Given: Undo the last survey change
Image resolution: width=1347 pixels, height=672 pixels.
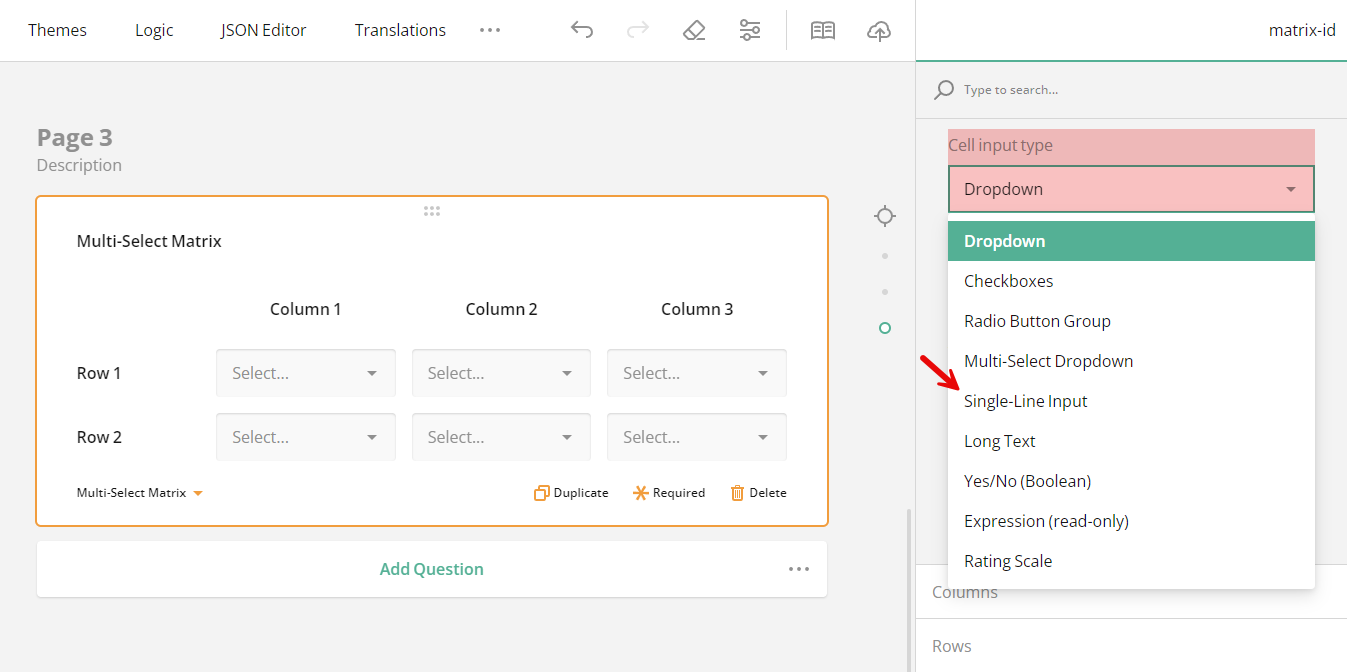Looking at the screenshot, I should click(582, 30).
